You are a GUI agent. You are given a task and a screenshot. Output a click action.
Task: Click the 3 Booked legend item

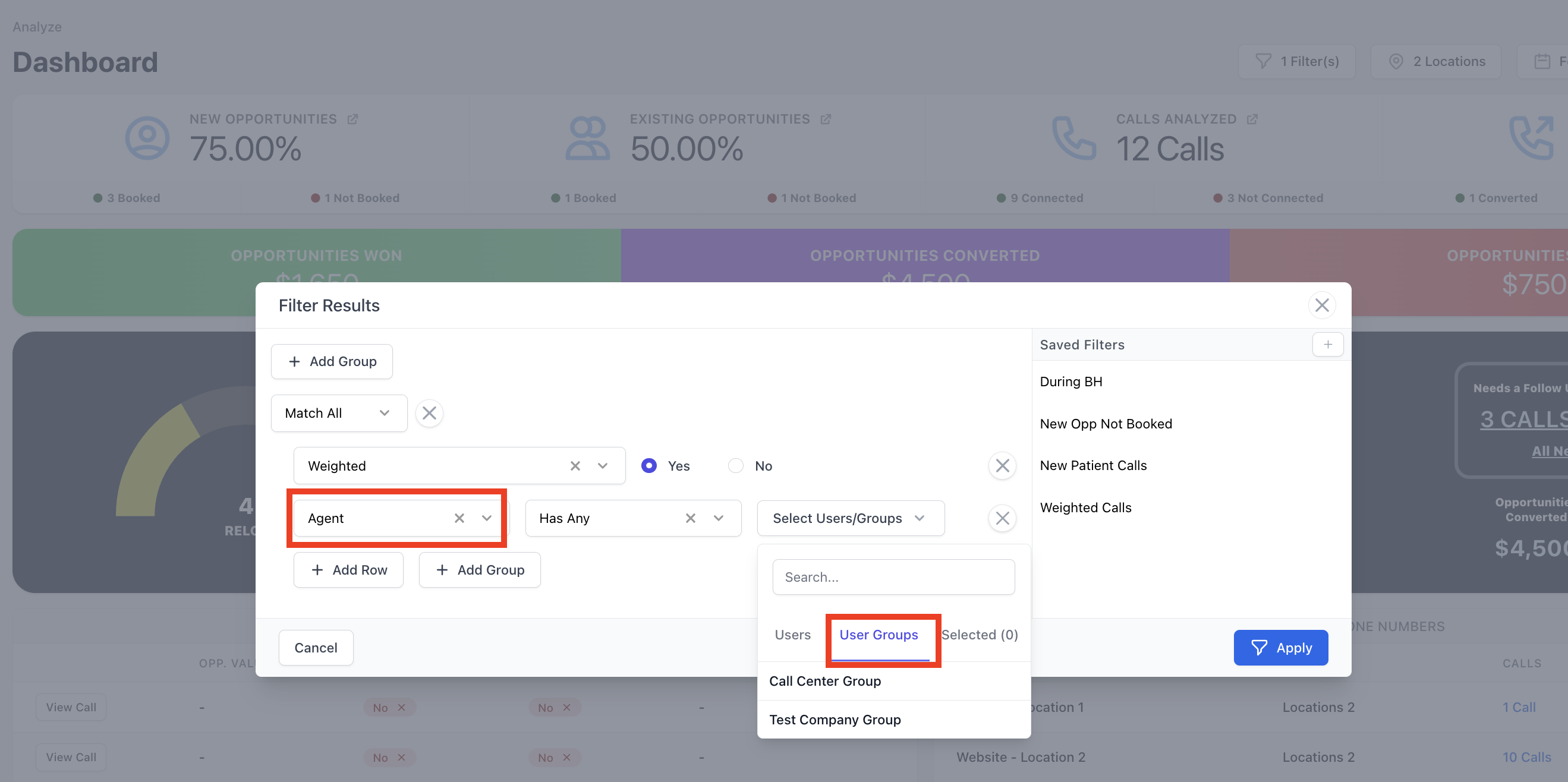tap(127, 198)
